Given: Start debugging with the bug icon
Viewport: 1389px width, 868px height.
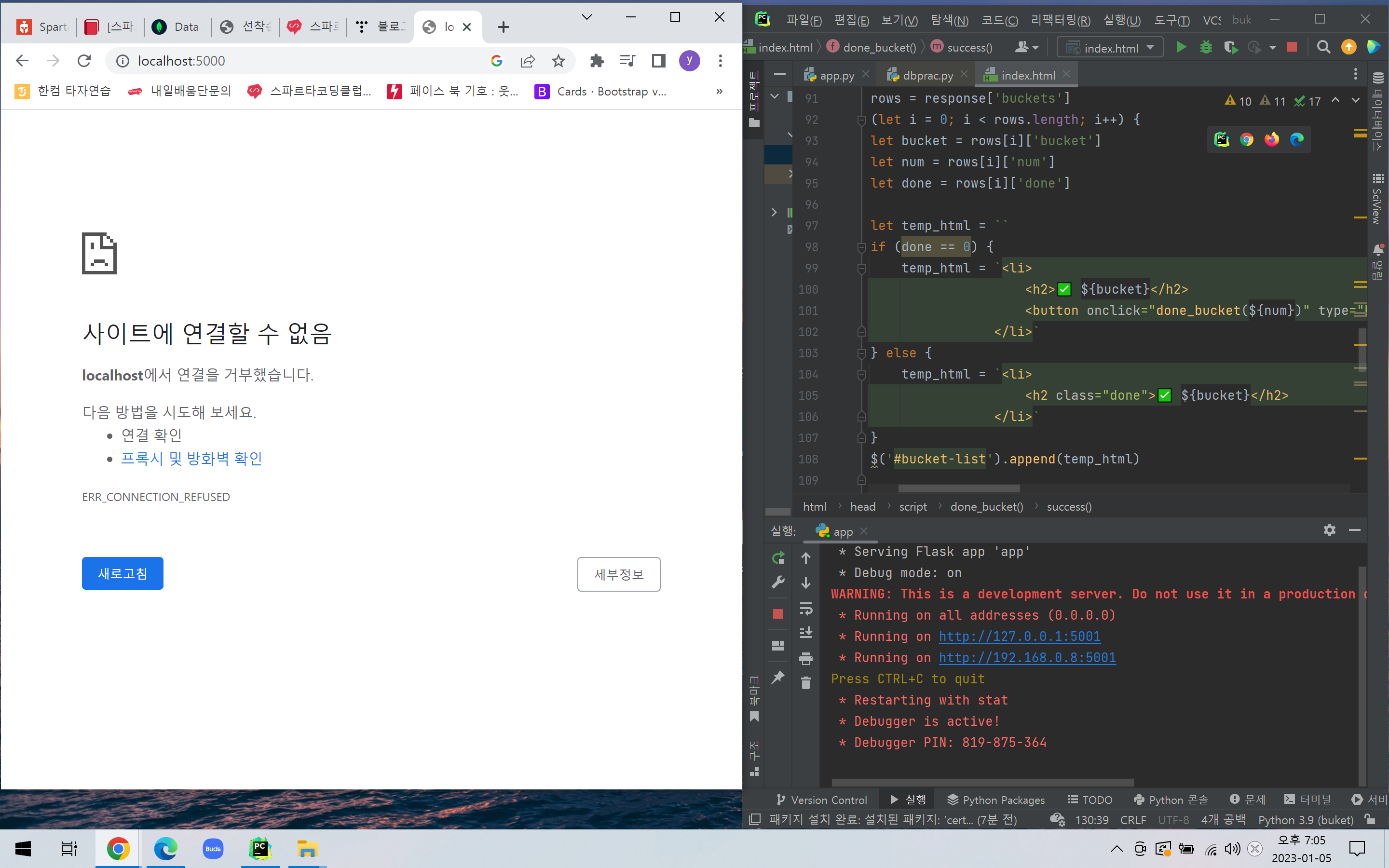Looking at the screenshot, I should pos(1206,47).
